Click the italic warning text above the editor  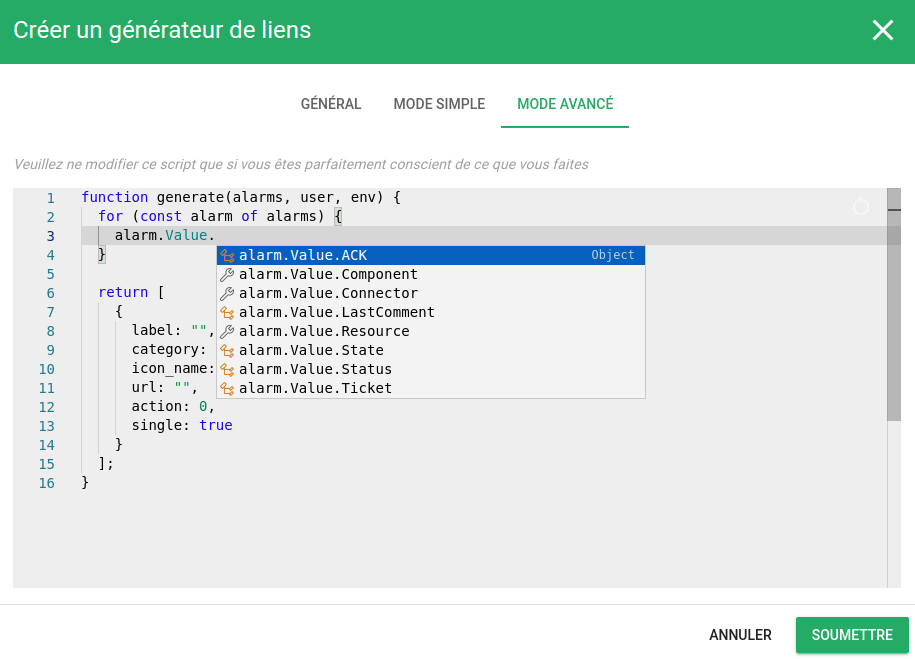(x=301, y=165)
